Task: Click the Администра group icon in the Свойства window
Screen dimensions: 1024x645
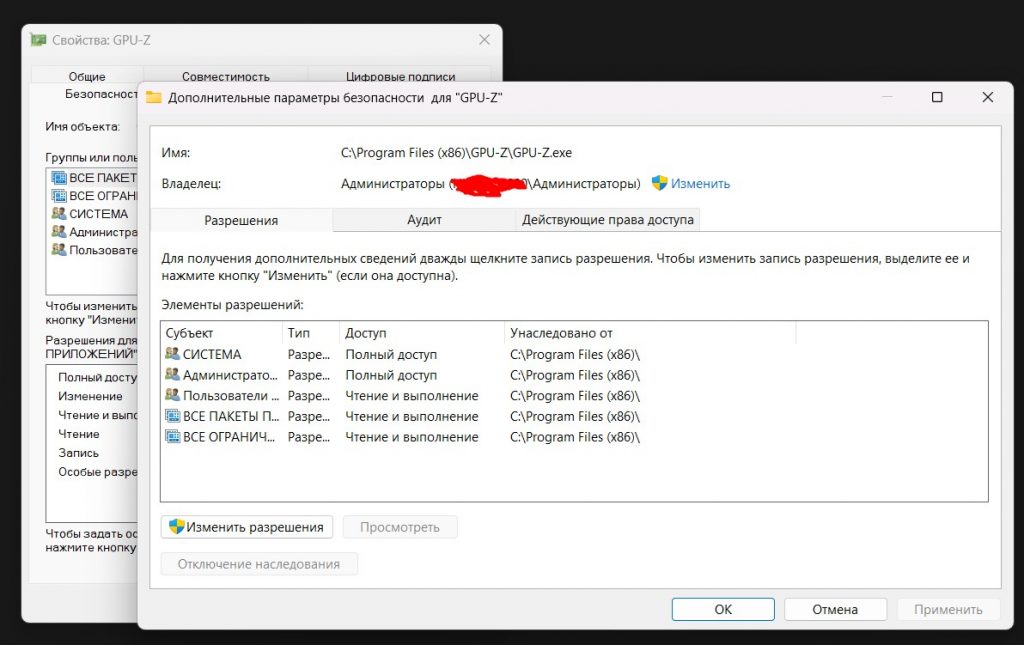Action: tap(59, 232)
